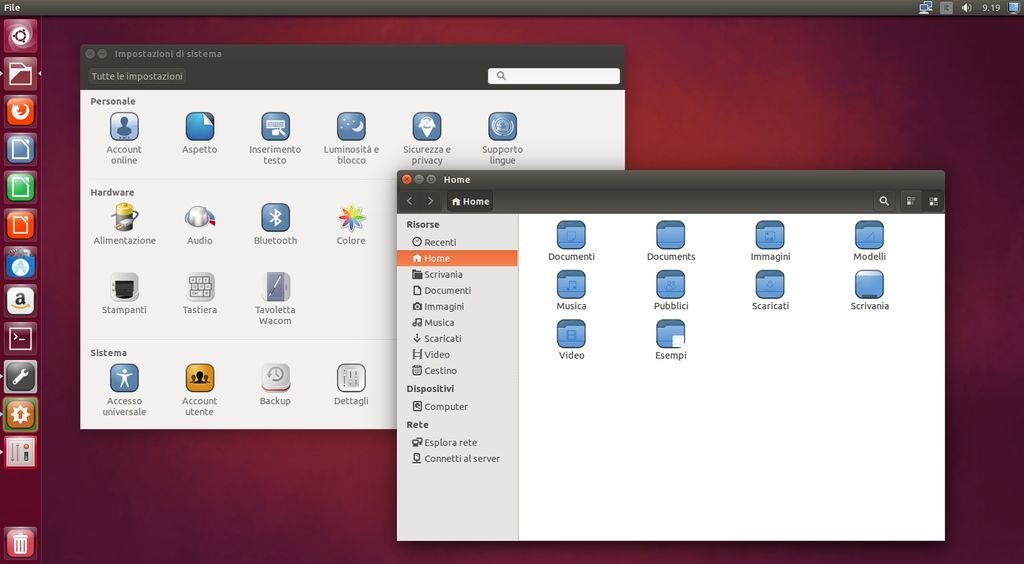Open the Scaricati folder icon
The width and height of the screenshot is (1024, 564).
click(770, 285)
